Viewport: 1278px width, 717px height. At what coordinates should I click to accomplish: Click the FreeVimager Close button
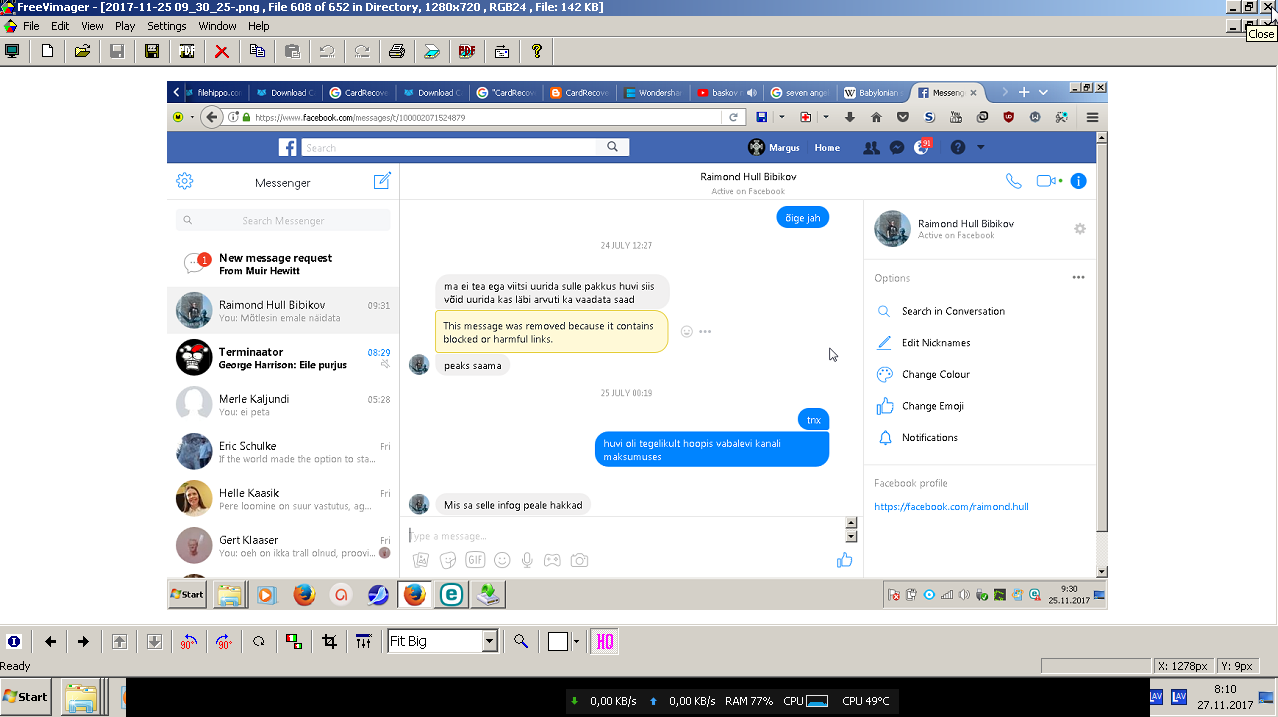1268,7
